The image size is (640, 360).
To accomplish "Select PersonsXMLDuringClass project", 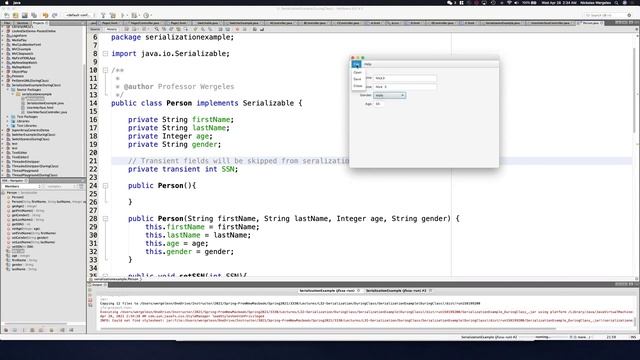I will pos(30,80).
